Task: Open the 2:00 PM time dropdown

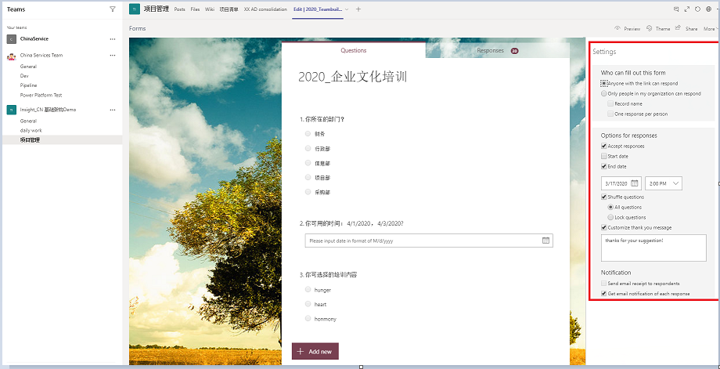Action: (x=664, y=183)
